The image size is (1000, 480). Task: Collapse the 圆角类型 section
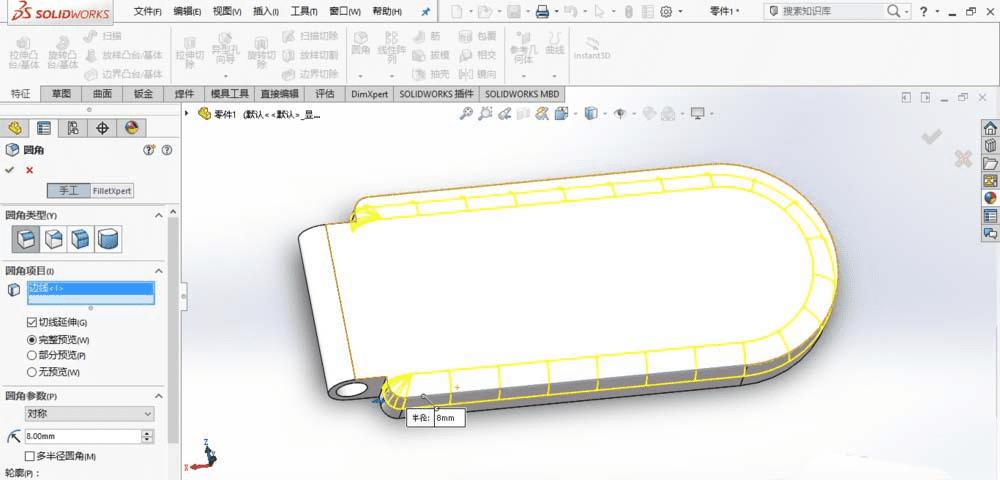158,215
